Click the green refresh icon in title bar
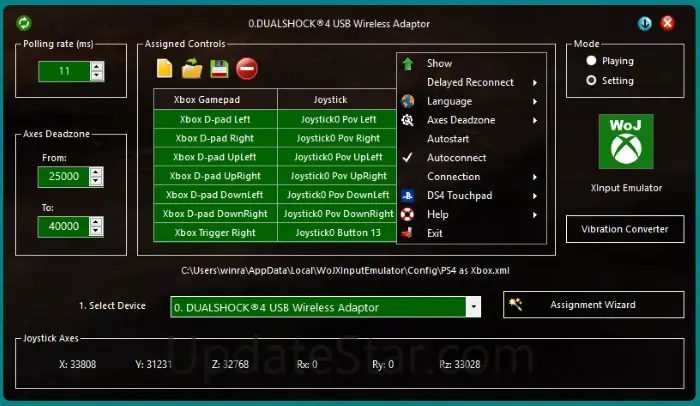Screen dimensions: 700x406 tap(24, 23)
